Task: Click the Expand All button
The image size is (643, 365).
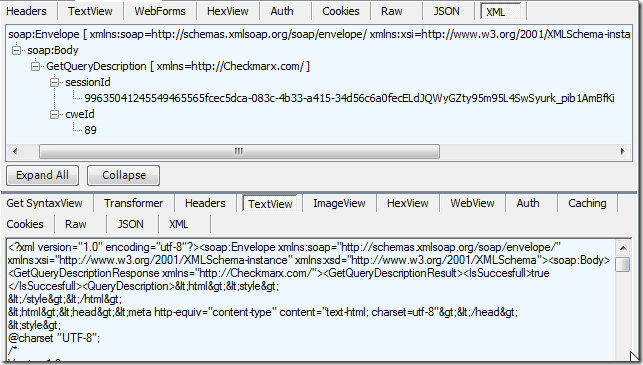Action: coord(42,176)
